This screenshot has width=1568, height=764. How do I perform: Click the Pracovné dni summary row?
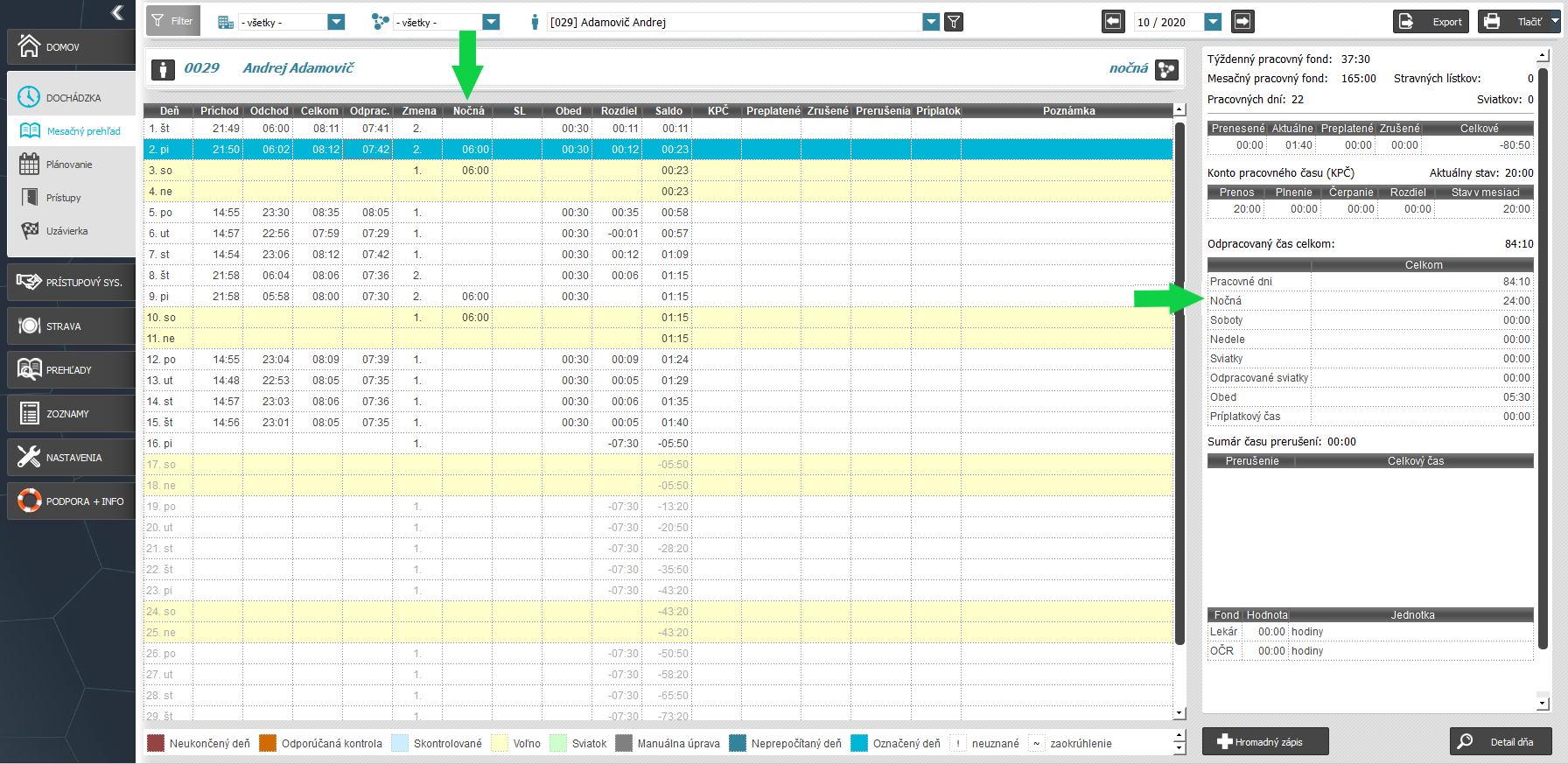[1370, 282]
